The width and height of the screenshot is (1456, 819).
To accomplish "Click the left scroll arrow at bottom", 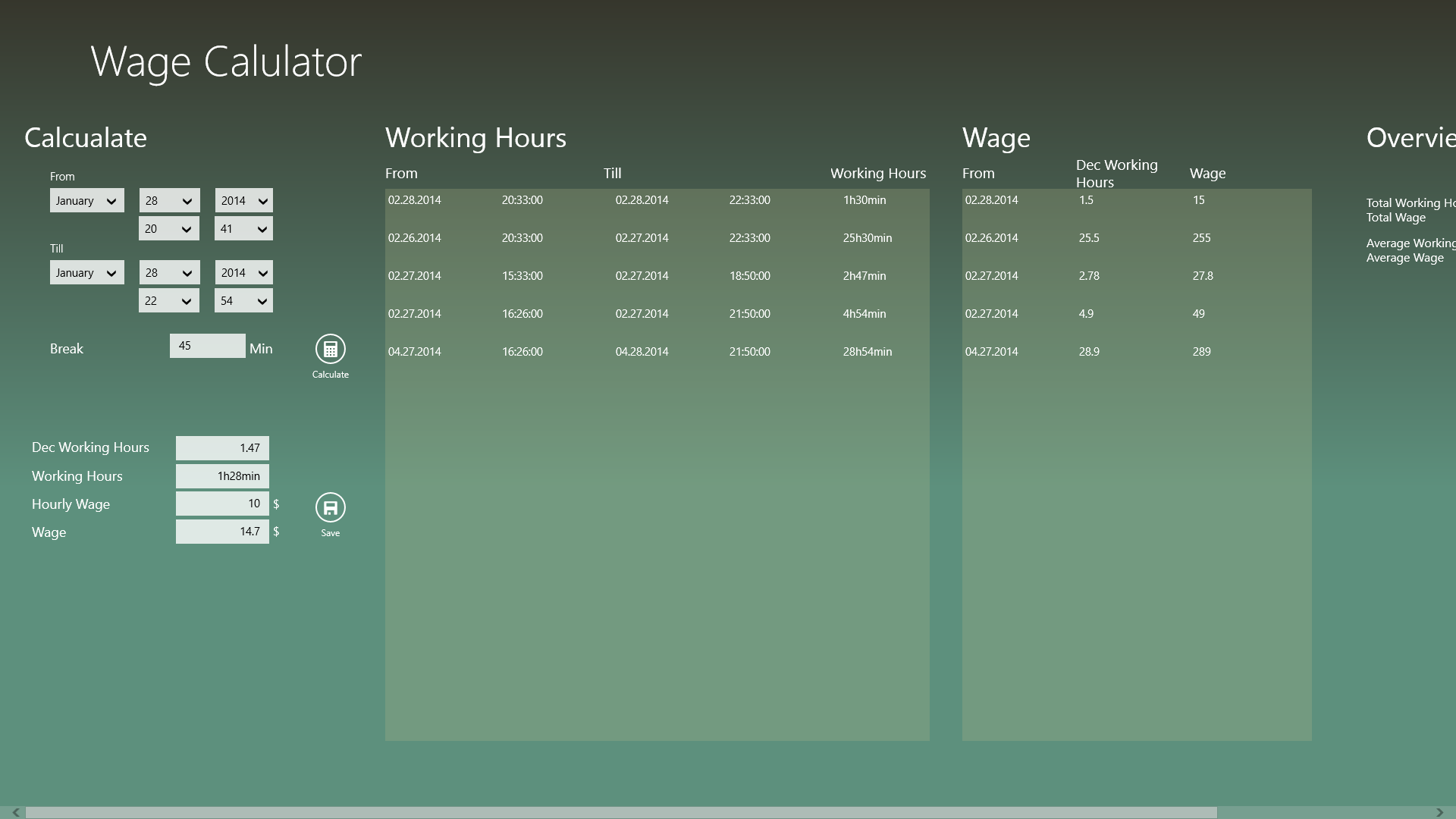I will (15, 812).
